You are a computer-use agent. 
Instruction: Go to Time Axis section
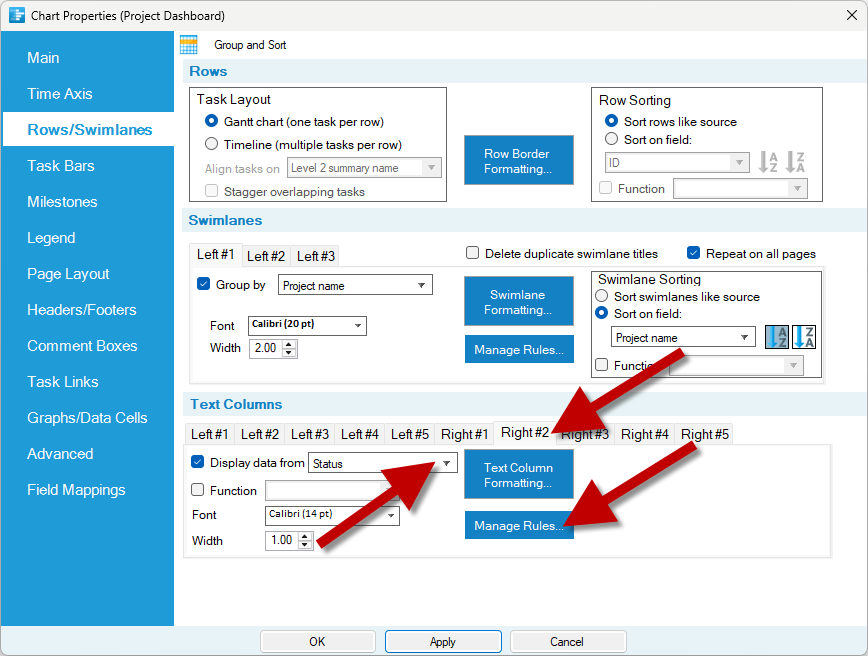point(60,94)
